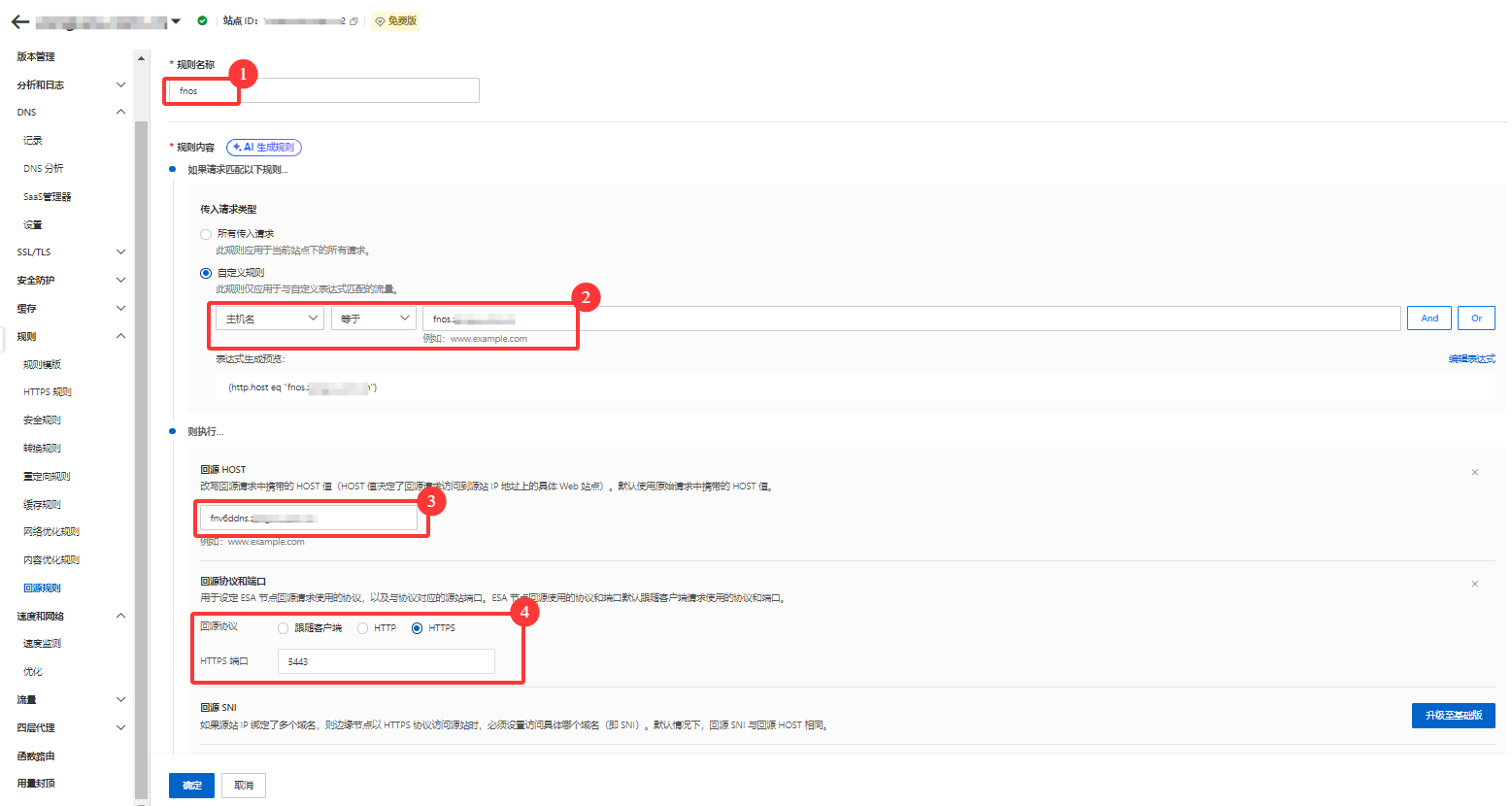Click the back arrow at top left

click(19, 21)
